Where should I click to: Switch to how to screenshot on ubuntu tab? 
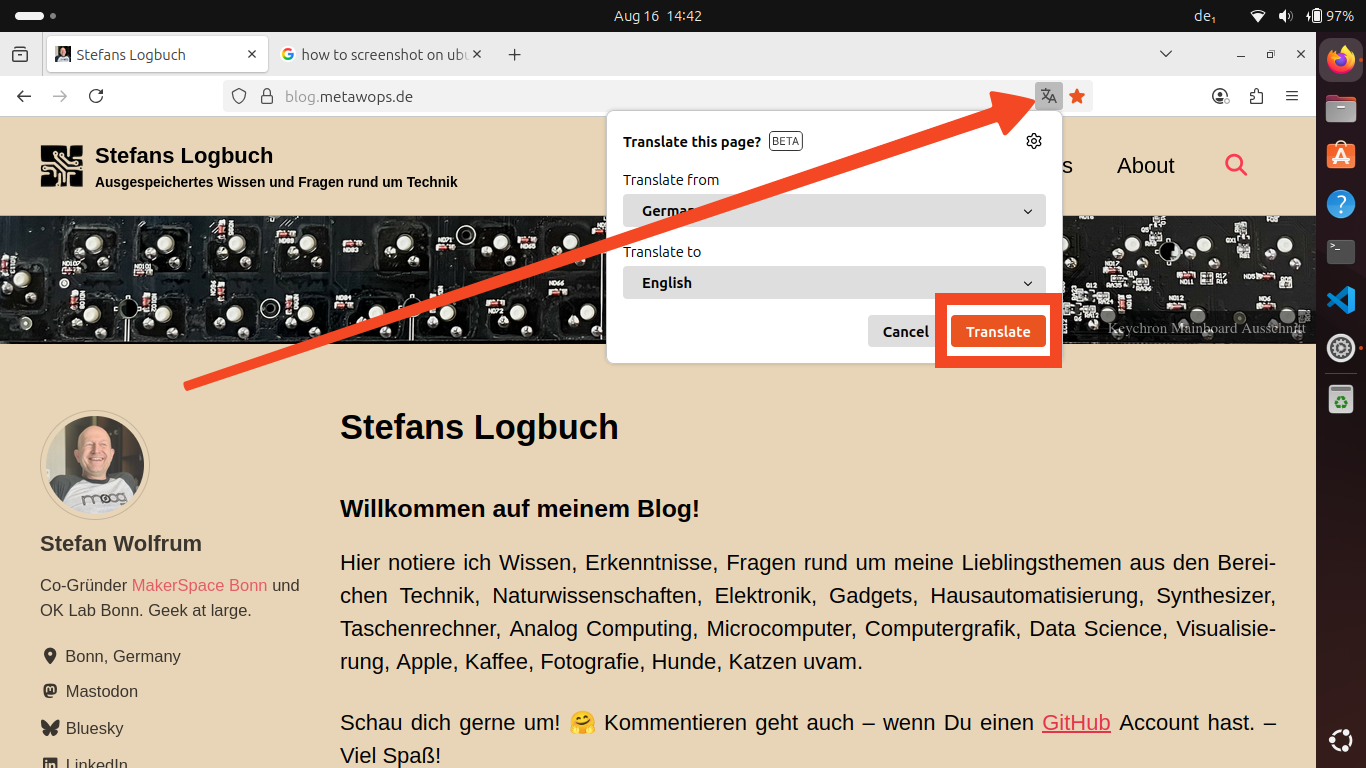tap(381, 54)
